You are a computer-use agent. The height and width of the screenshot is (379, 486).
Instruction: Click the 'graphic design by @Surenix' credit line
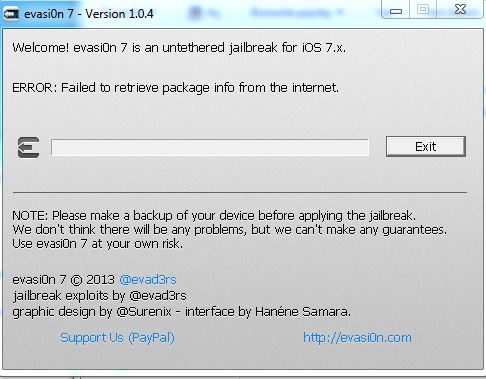181,312
